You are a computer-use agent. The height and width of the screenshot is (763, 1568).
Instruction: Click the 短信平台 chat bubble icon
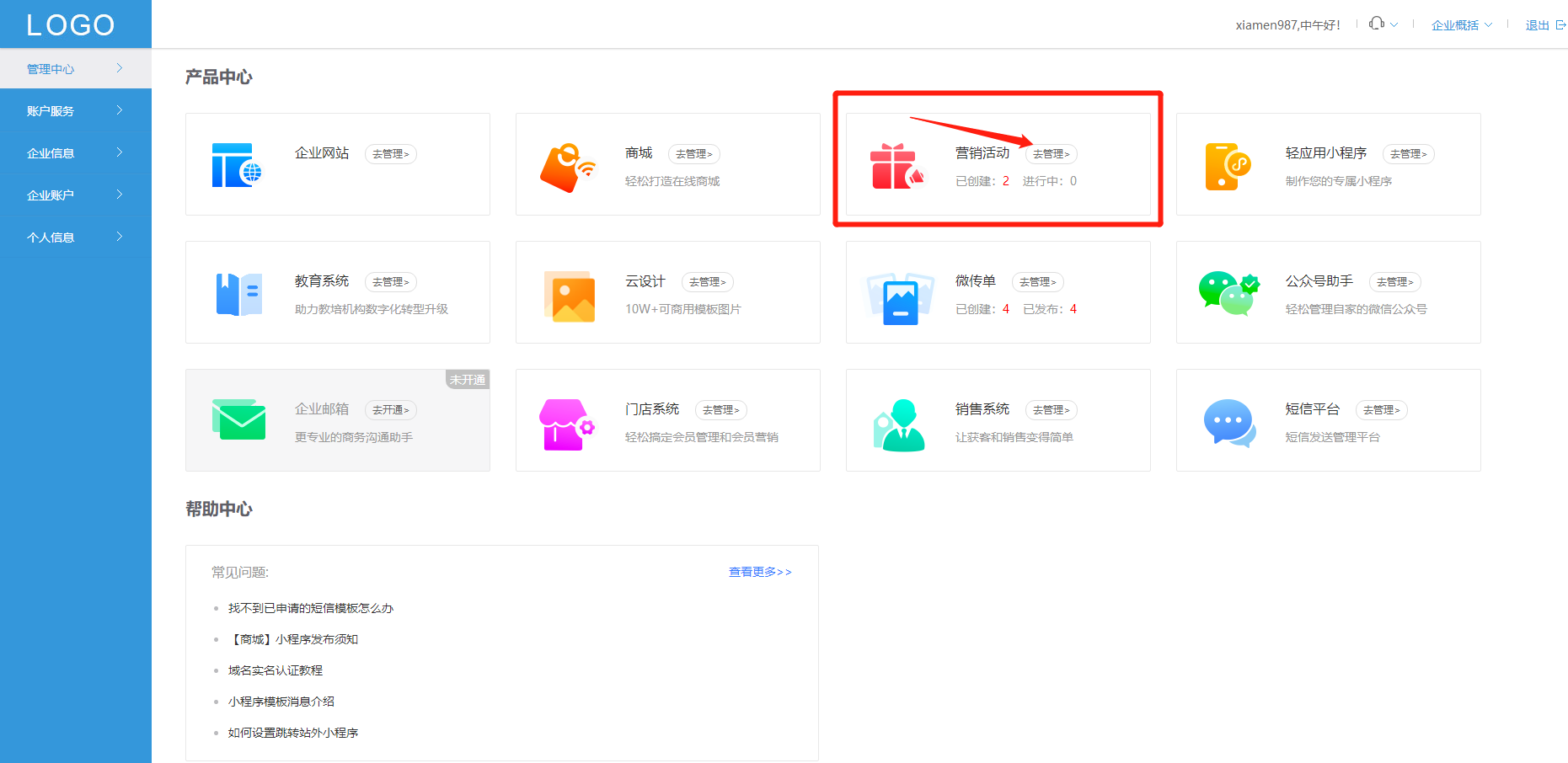click(1228, 420)
